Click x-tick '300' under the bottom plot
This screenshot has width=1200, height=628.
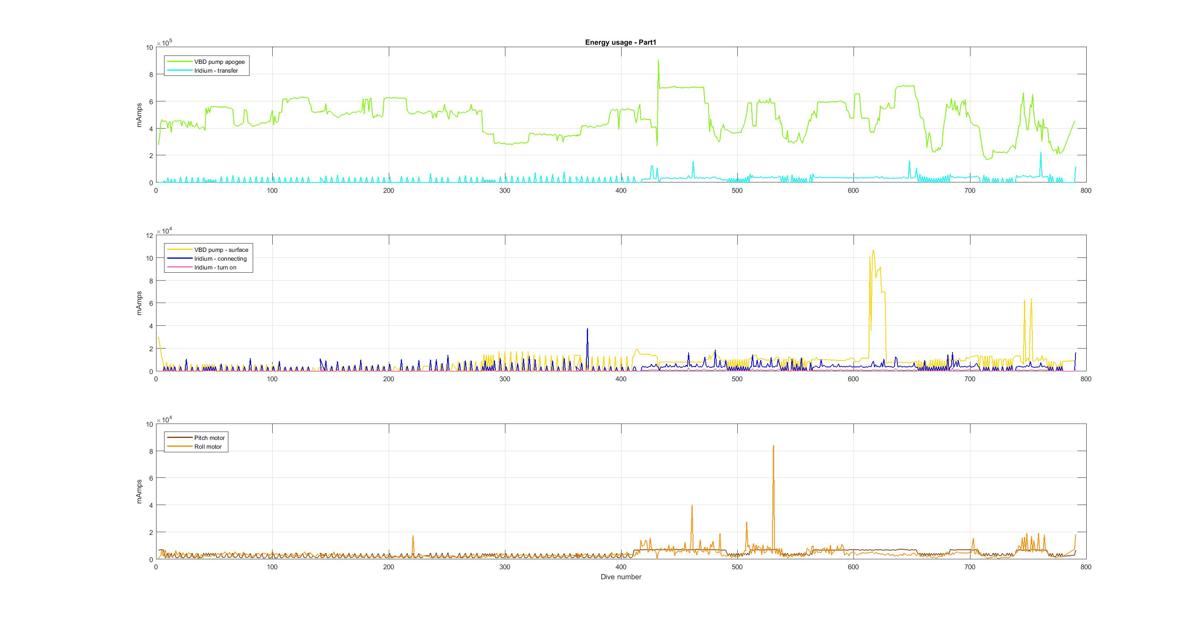504,567
